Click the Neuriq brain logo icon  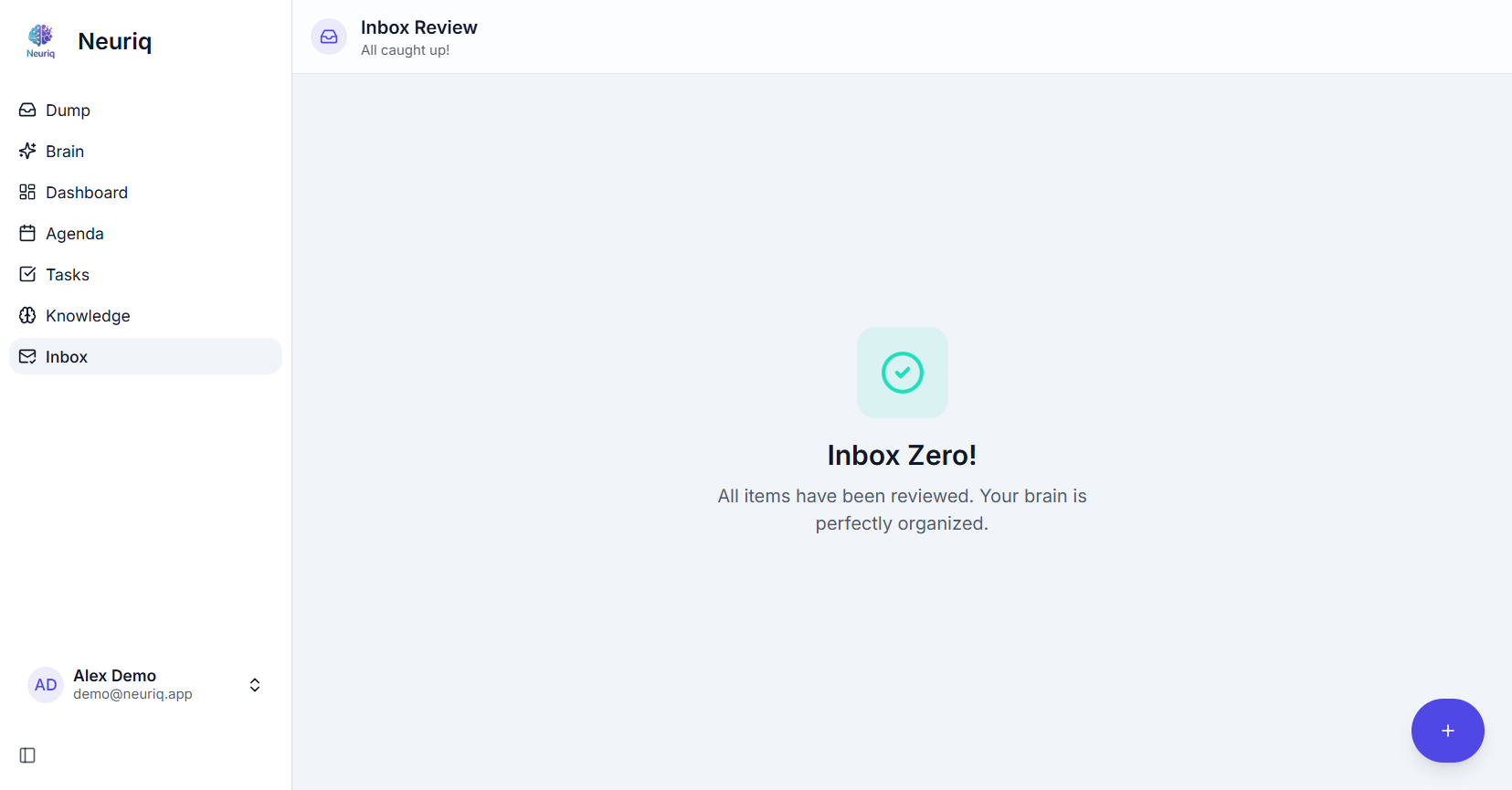coord(41,41)
